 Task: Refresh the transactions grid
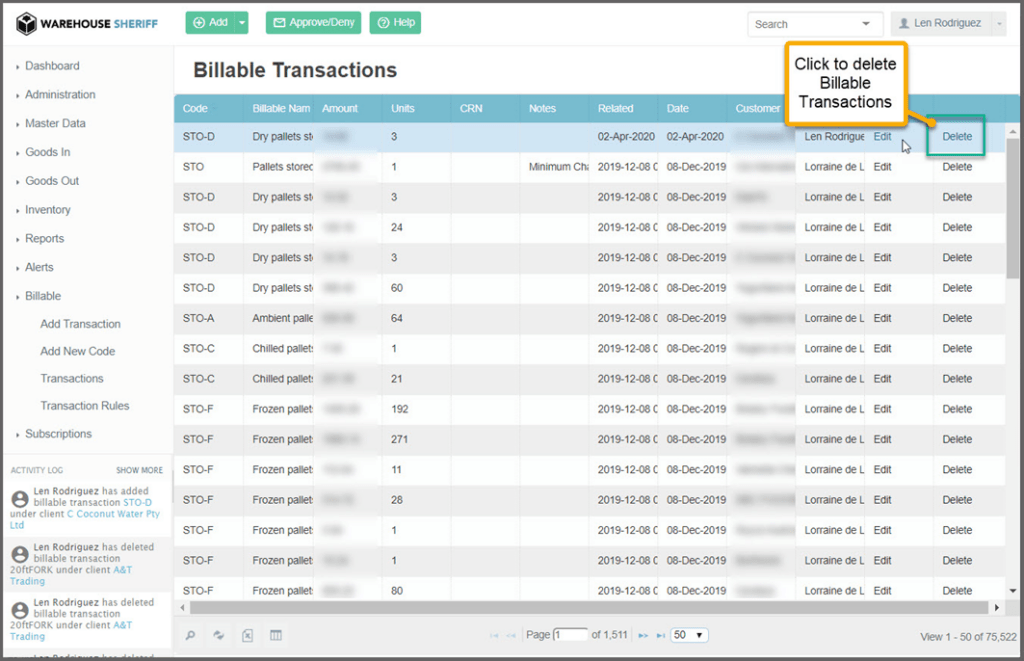click(x=218, y=635)
